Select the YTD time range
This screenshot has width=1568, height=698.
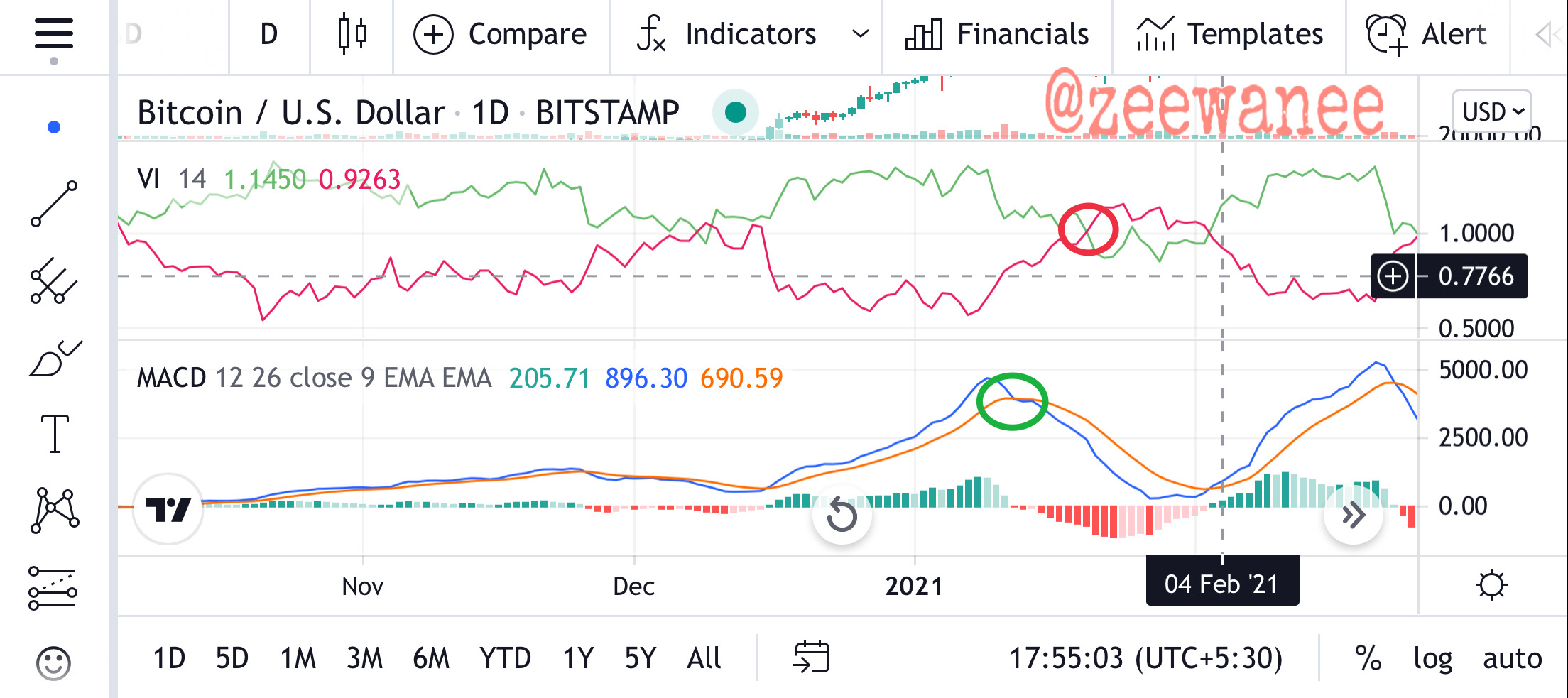[x=505, y=658]
